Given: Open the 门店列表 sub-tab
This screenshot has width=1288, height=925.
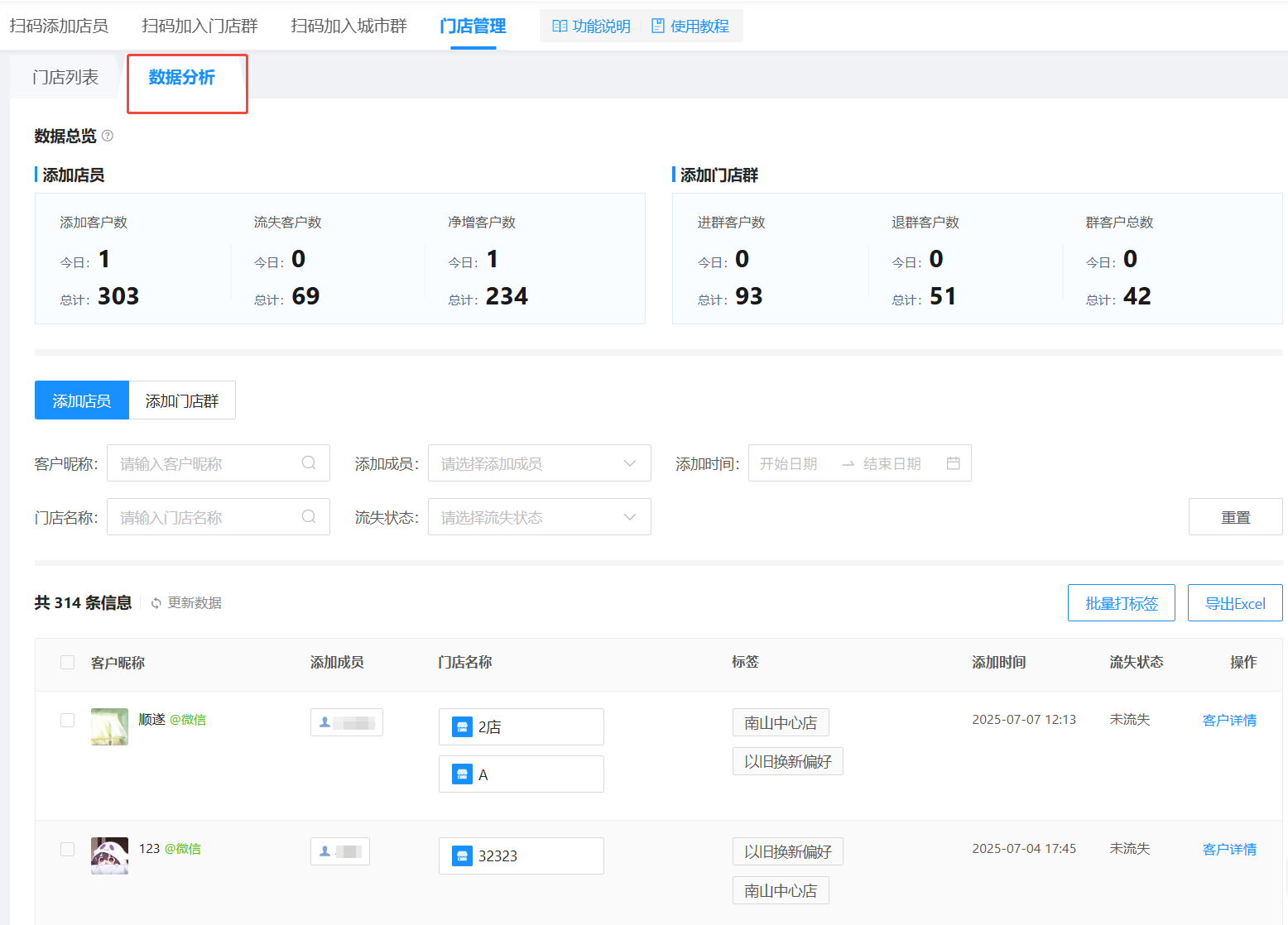Looking at the screenshot, I should pyautogui.click(x=65, y=78).
